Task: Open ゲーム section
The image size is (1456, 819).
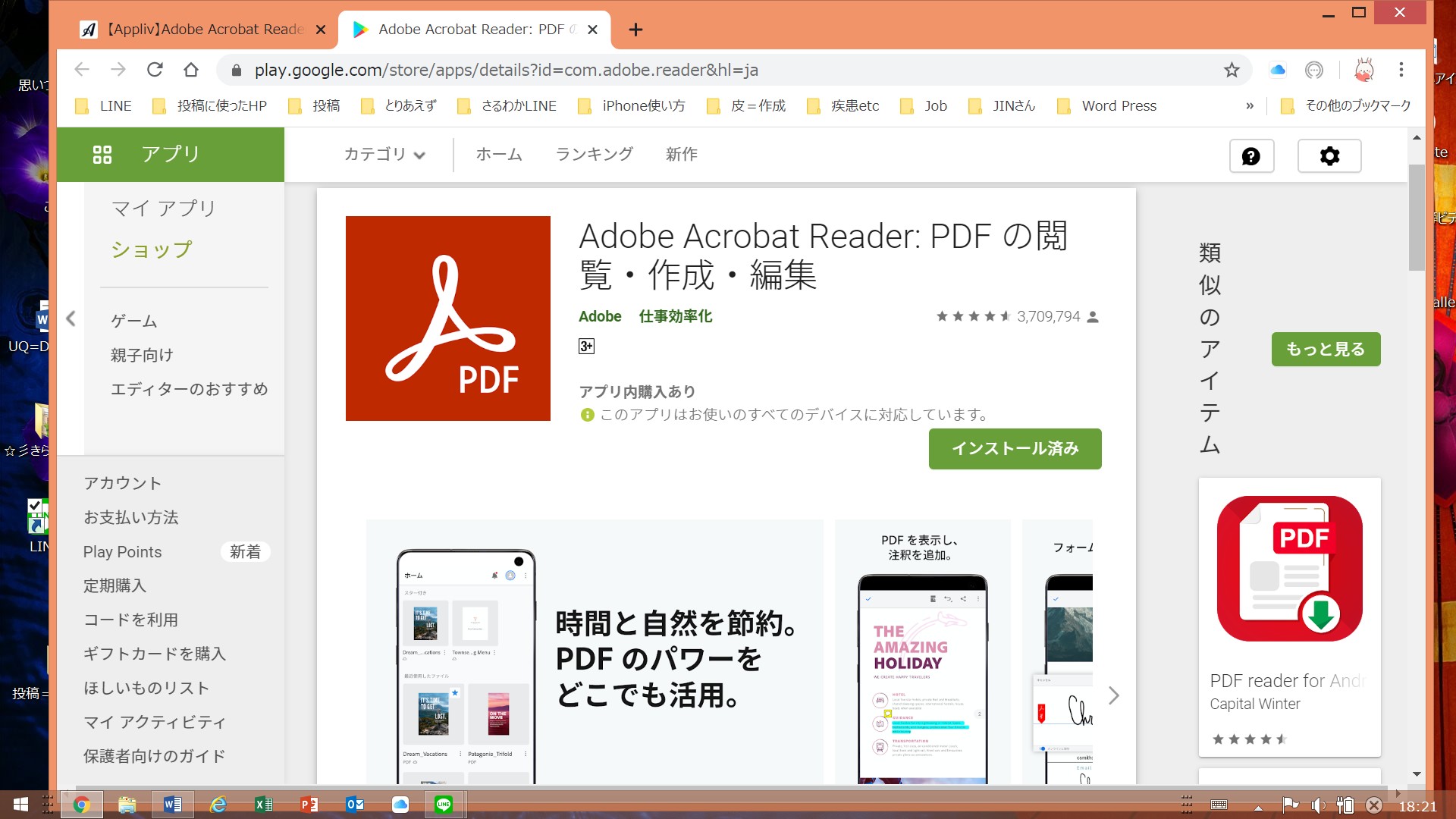Action: pos(134,322)
